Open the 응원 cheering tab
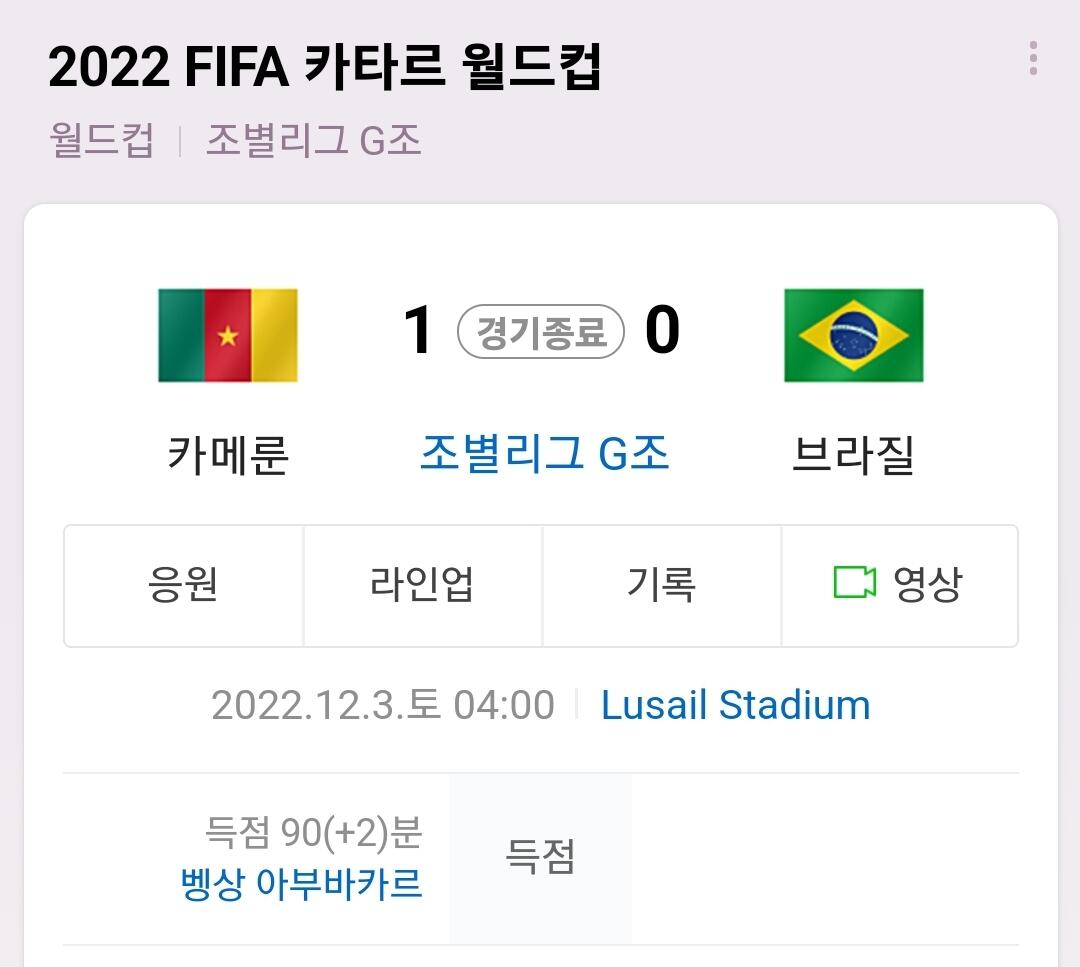1080x967 pixels. [183, 585]
